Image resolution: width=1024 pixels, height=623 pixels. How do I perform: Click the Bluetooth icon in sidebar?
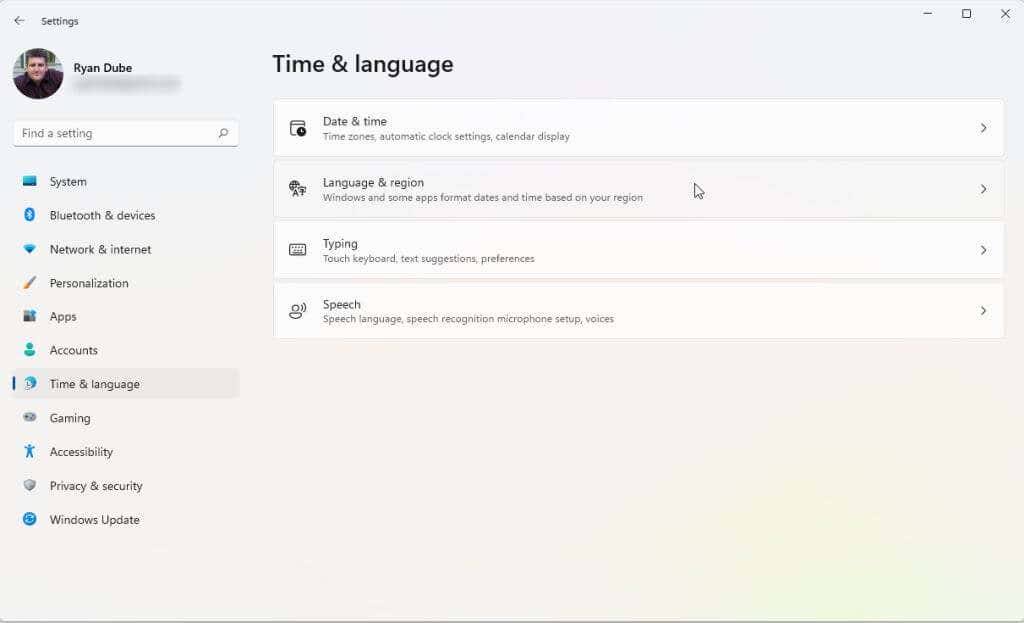29,215
